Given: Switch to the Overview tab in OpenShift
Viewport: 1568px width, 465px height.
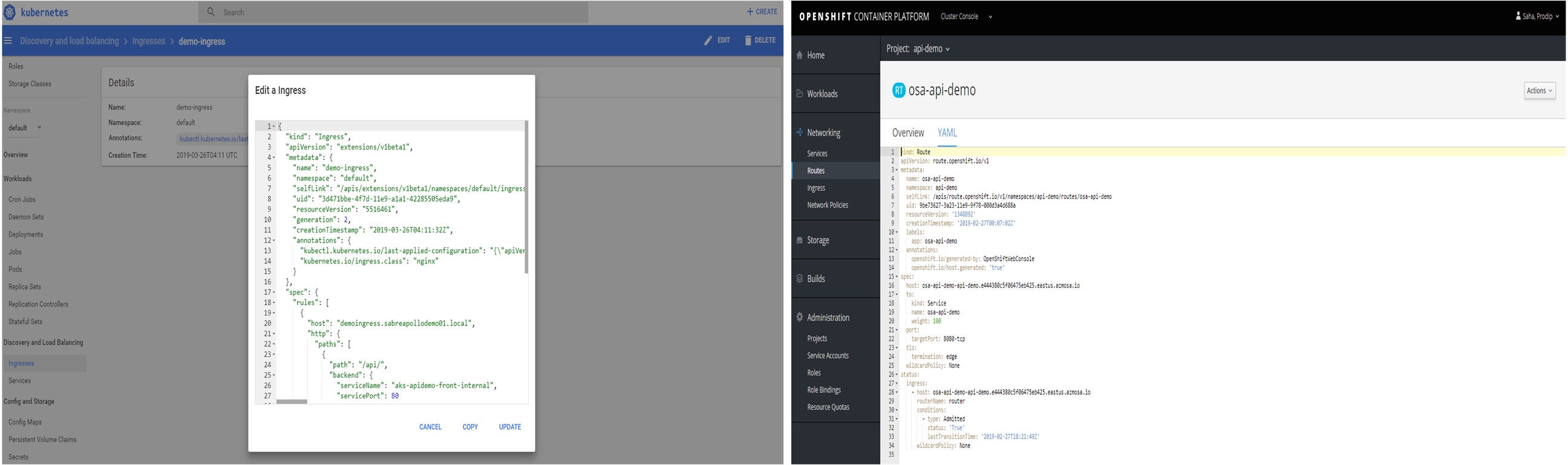Looking at the screenshot, I should [907, 133].
